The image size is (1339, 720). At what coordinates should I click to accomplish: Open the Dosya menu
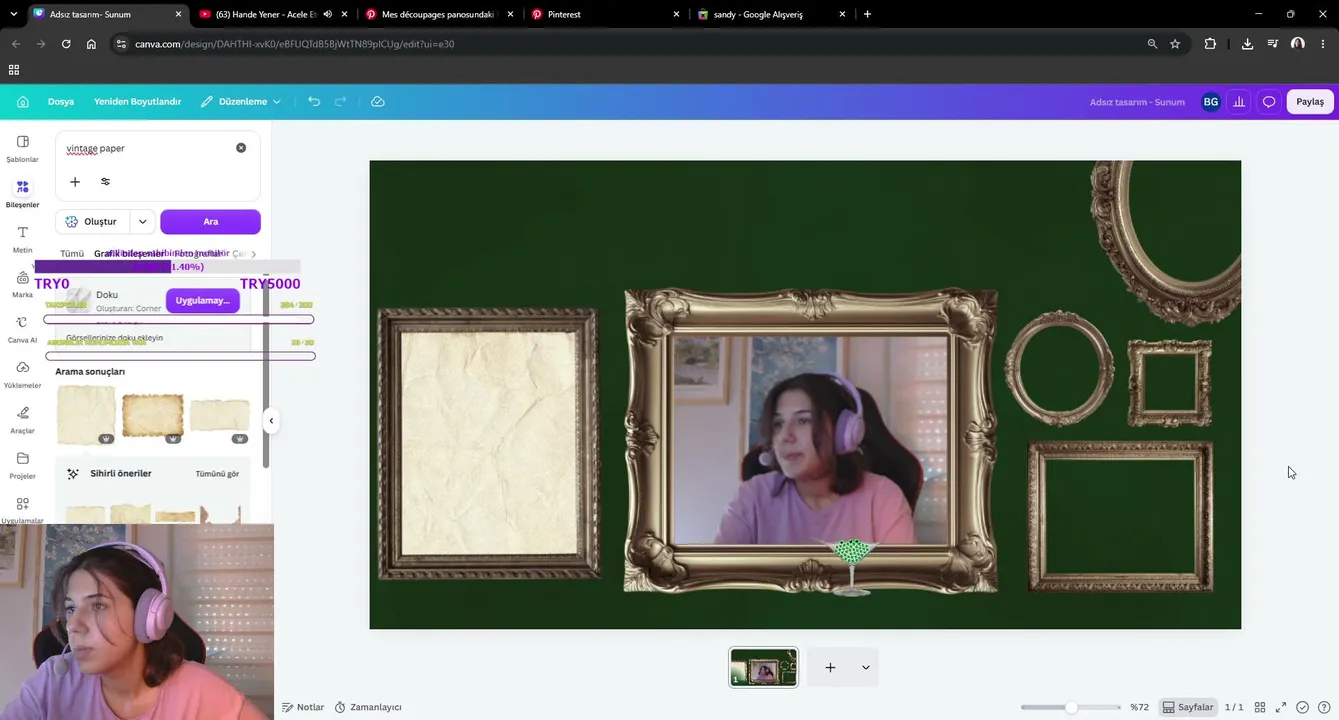pyautogui.click(x=61, y=102)
